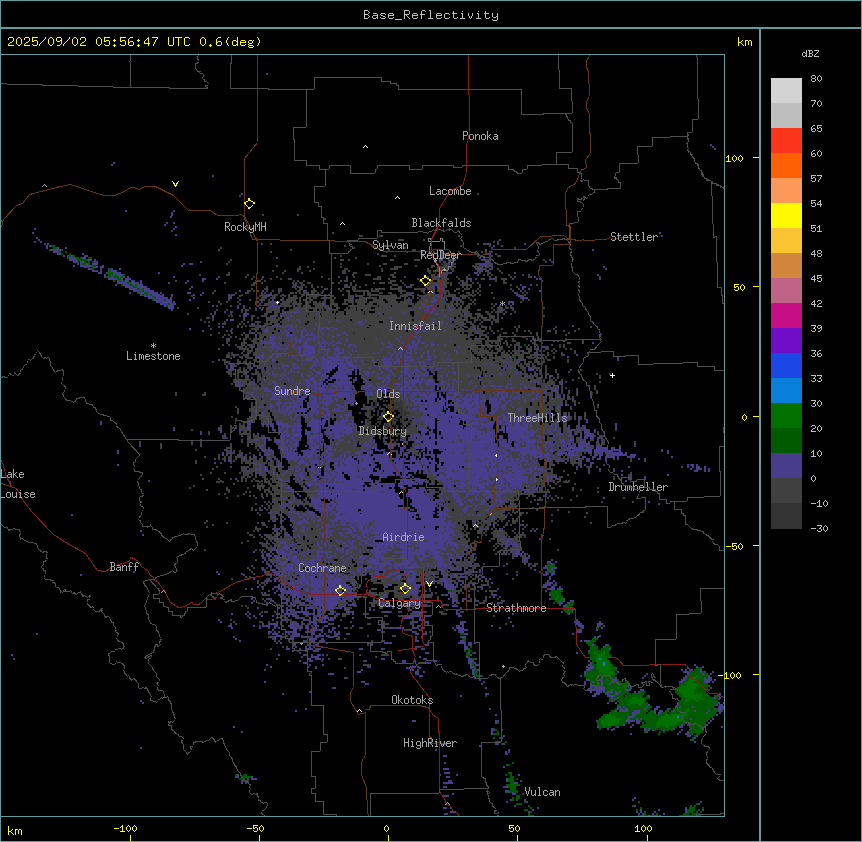The image size is (862, 842).
Task: Click the Cochrane label
Action: tap(322, 568)
